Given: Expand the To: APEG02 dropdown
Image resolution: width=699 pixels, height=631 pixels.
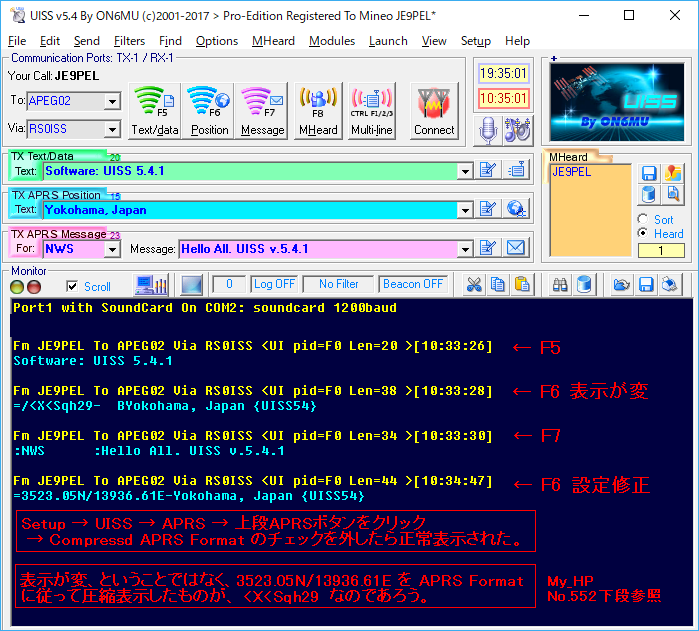Looking at the screenshot, I should [112, 101].
